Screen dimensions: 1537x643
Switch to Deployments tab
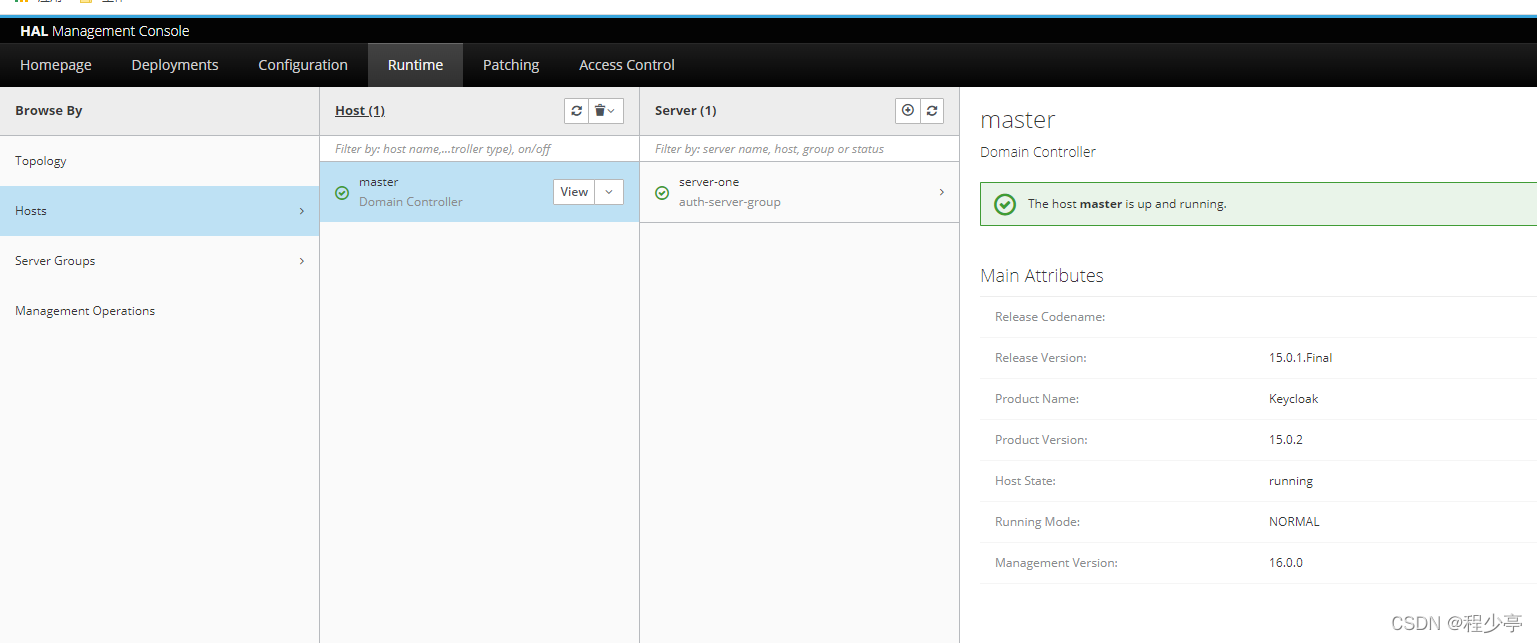[x=175, y=65]
